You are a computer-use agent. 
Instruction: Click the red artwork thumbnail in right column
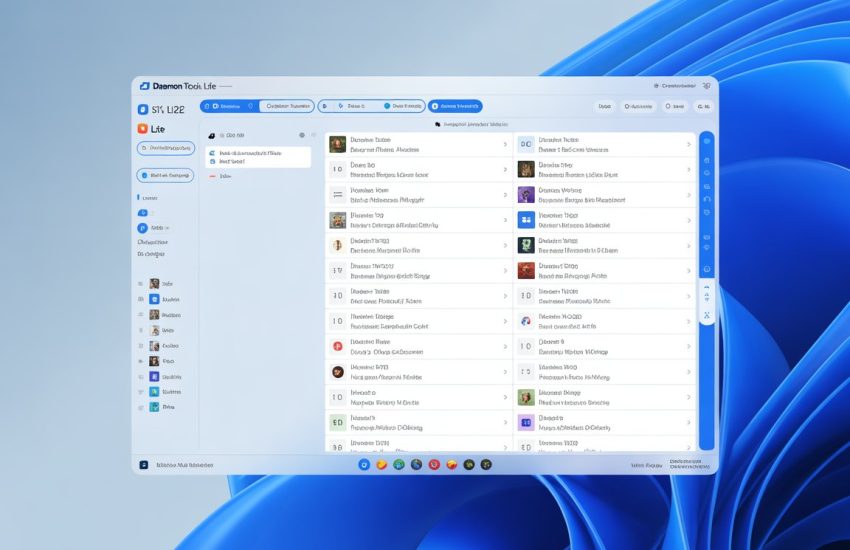click(526, 270)
